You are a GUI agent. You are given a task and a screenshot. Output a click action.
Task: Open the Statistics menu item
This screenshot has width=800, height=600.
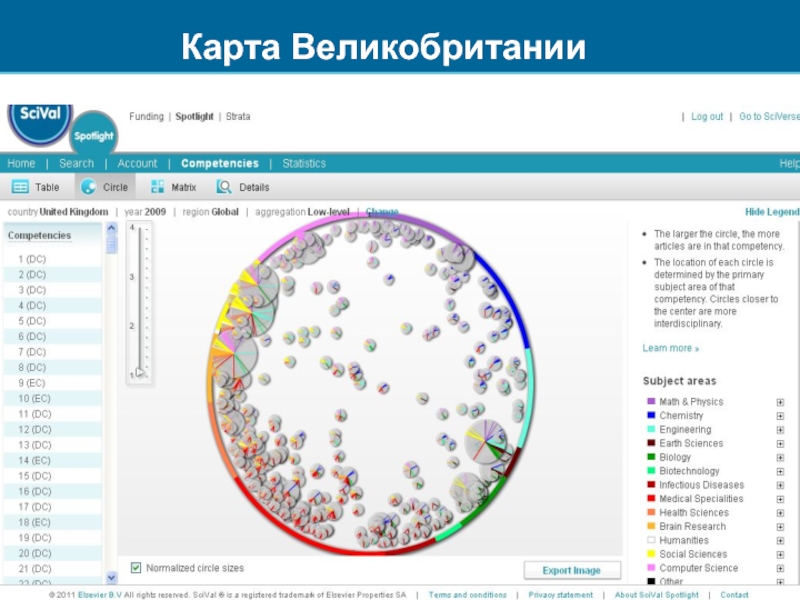pos(304,163)
